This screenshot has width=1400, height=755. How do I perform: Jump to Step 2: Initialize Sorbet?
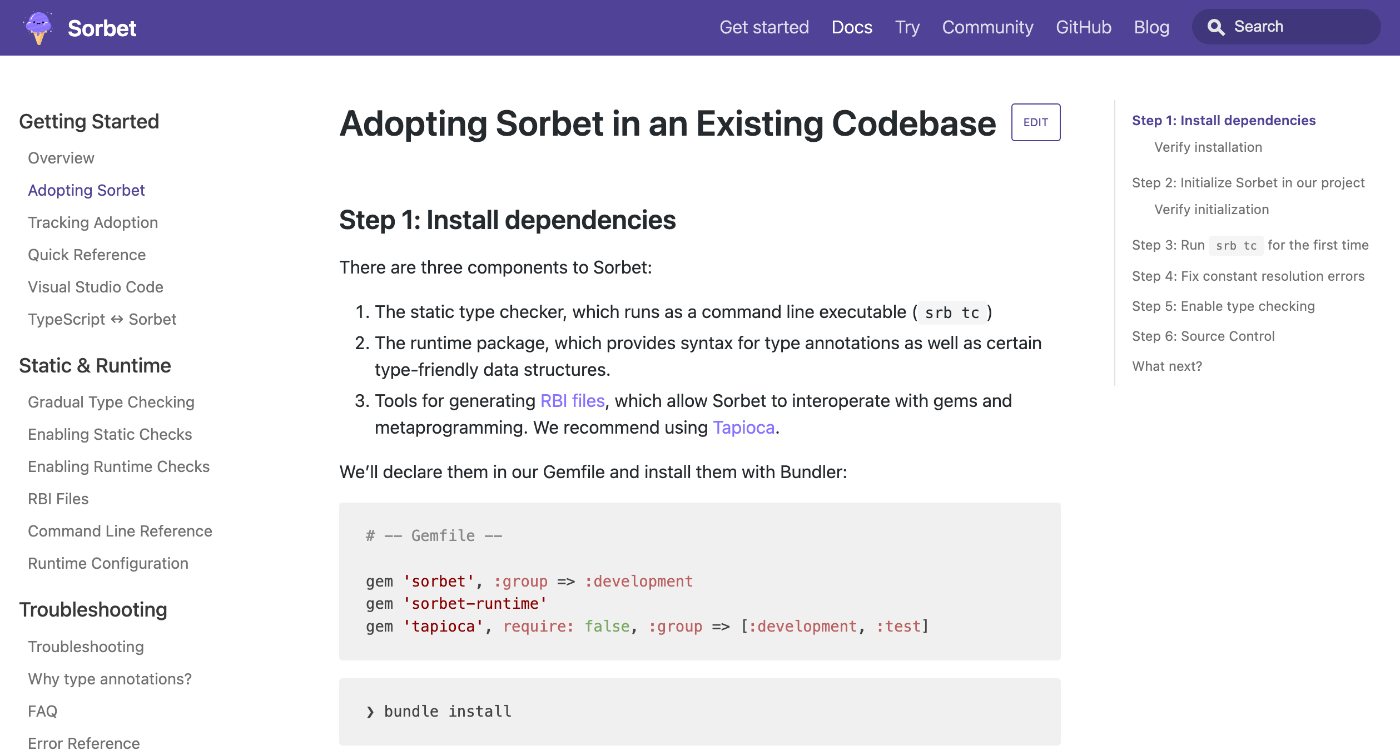(1248, 182)
